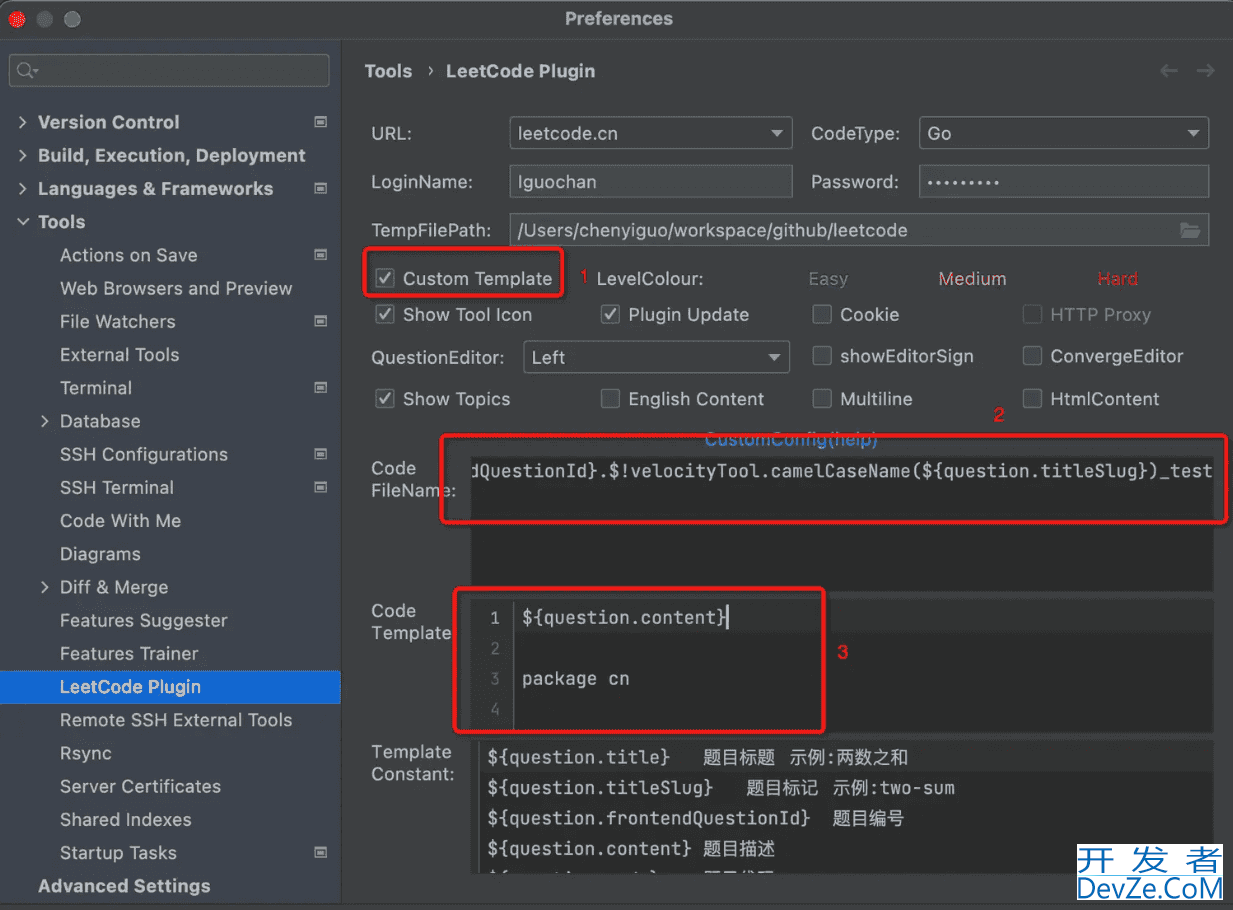Expand Build, Execution, Deployment section

[23, 155]
